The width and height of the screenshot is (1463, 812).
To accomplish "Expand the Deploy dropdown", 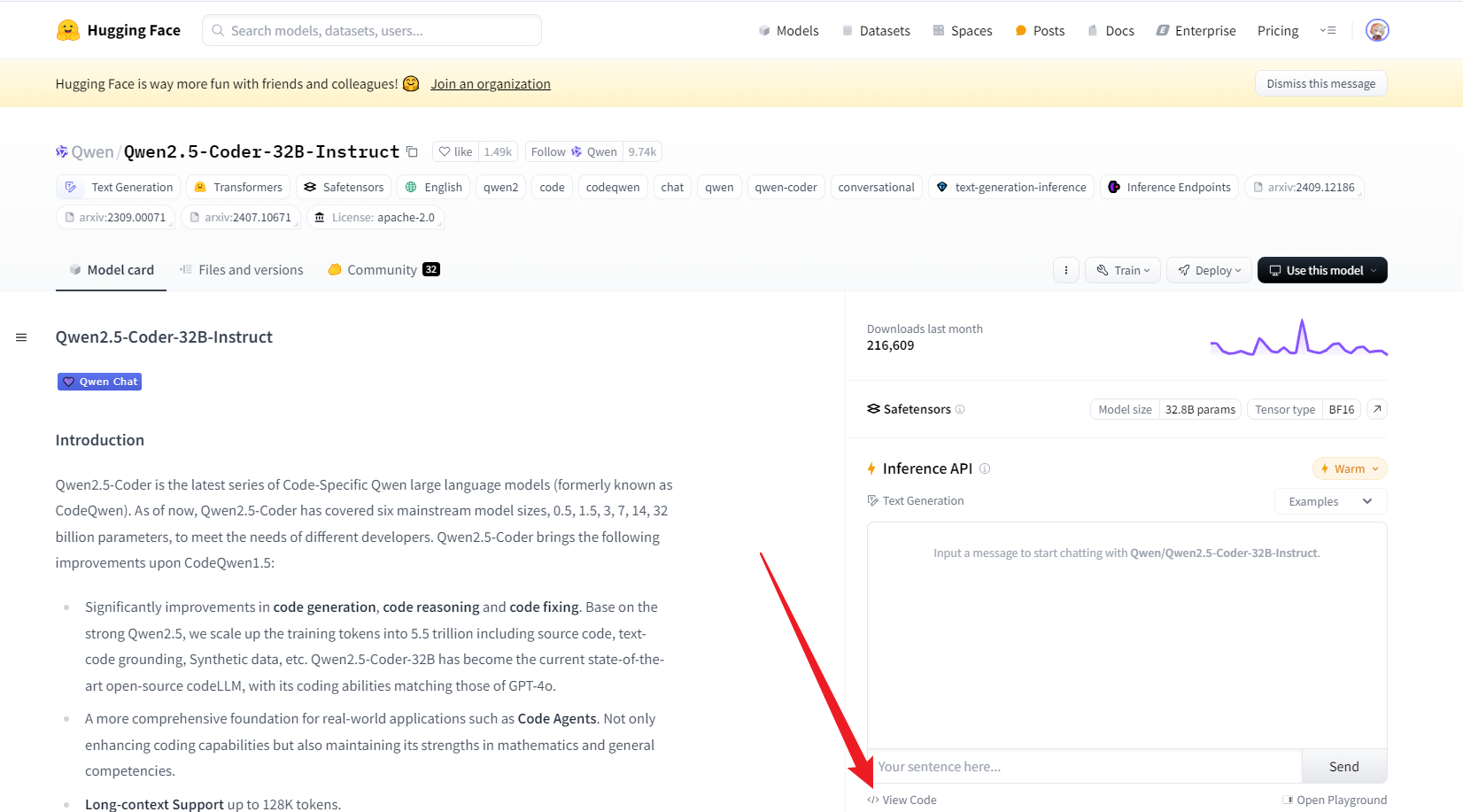I will [1209, 270].
